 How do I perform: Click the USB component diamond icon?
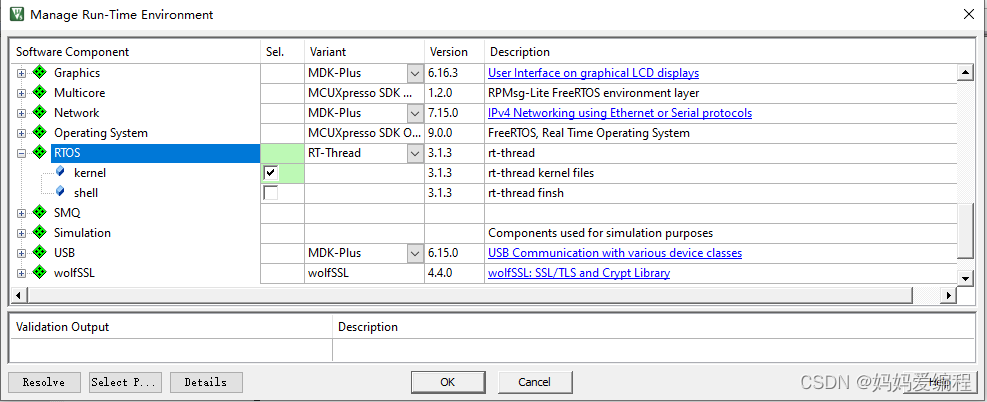pos(40,252)
